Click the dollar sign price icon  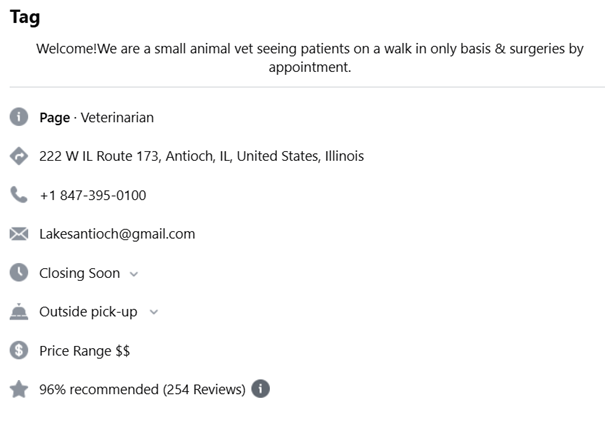[x=19, y=351]
